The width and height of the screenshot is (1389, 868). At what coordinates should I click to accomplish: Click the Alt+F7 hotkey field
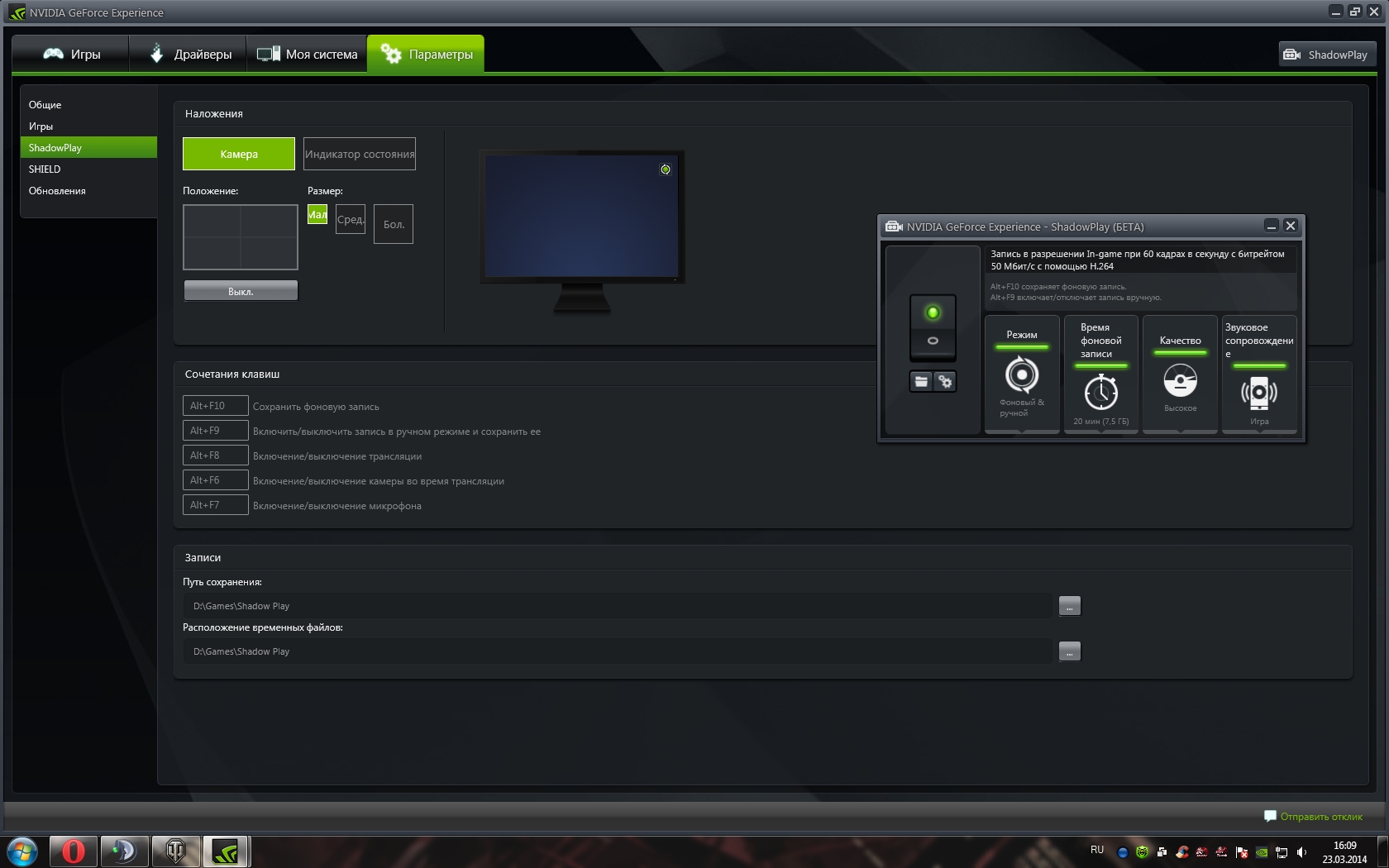pyautogui.click(x=216, y=505)
